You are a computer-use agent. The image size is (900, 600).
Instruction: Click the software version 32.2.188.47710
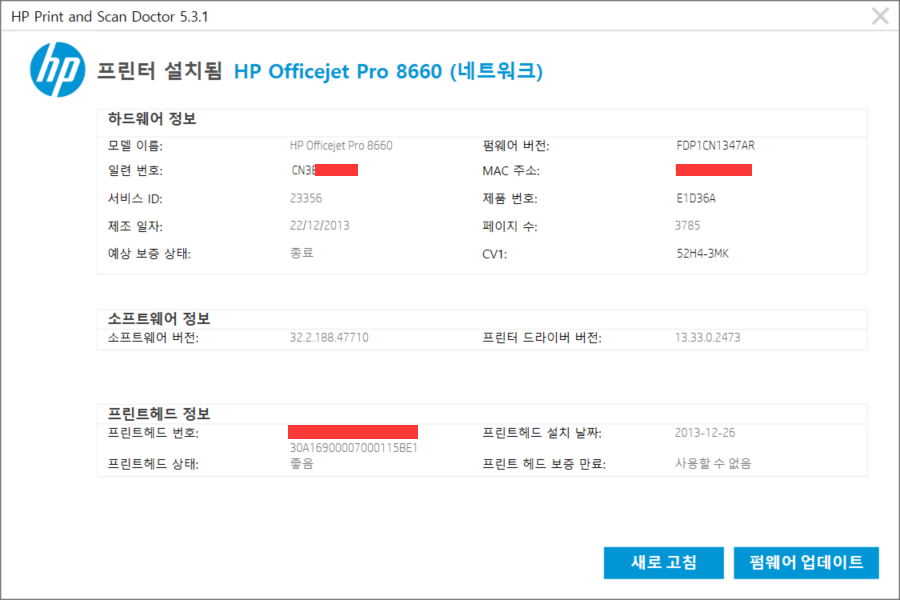(329, 338)
